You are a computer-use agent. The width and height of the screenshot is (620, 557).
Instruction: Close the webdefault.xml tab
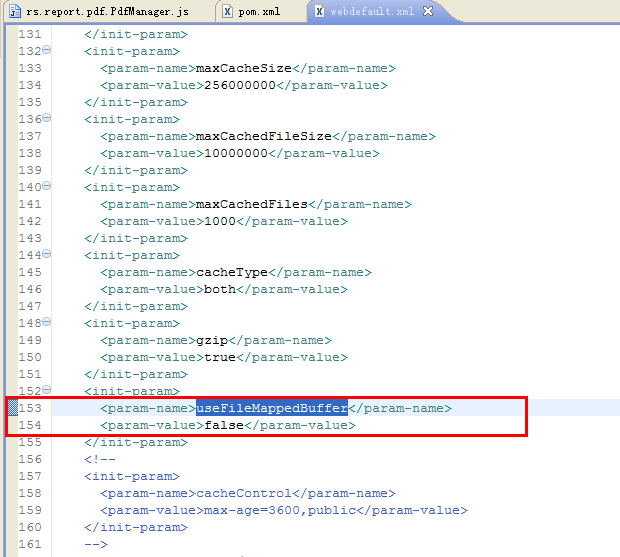click(x=428, y=11)
